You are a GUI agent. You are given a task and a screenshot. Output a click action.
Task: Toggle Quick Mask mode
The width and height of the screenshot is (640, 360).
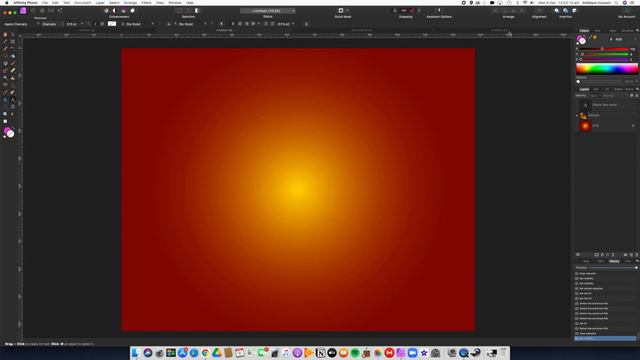coord(341,11)
